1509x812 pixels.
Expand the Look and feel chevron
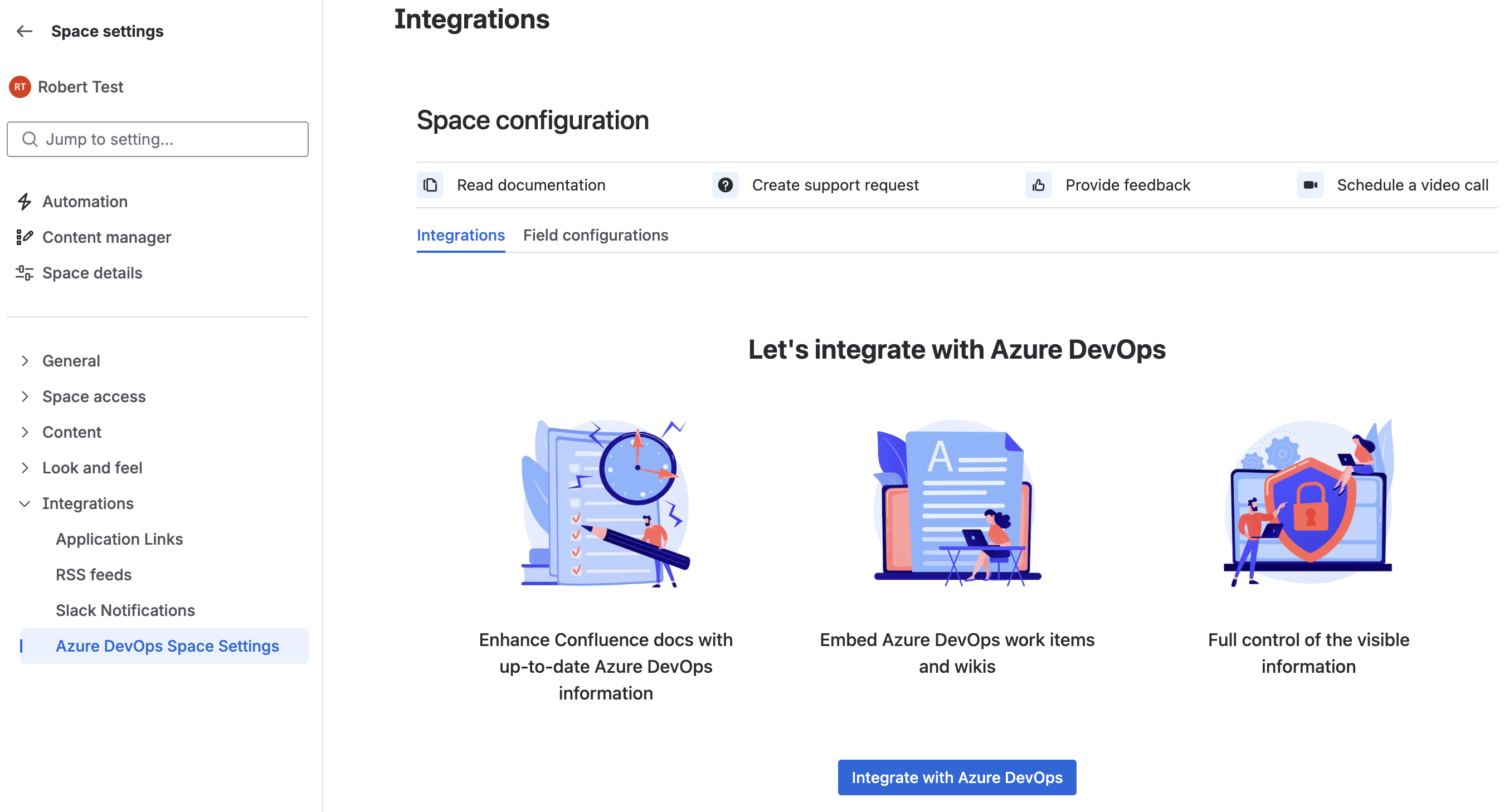coord(25,468)
